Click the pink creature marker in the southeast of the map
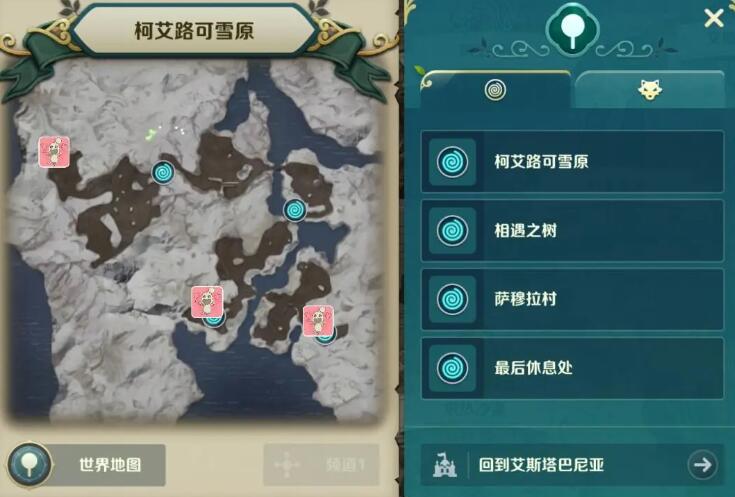The height and width of the screenshot is (497, 735). pyautogui.click(x=318, y=321)
